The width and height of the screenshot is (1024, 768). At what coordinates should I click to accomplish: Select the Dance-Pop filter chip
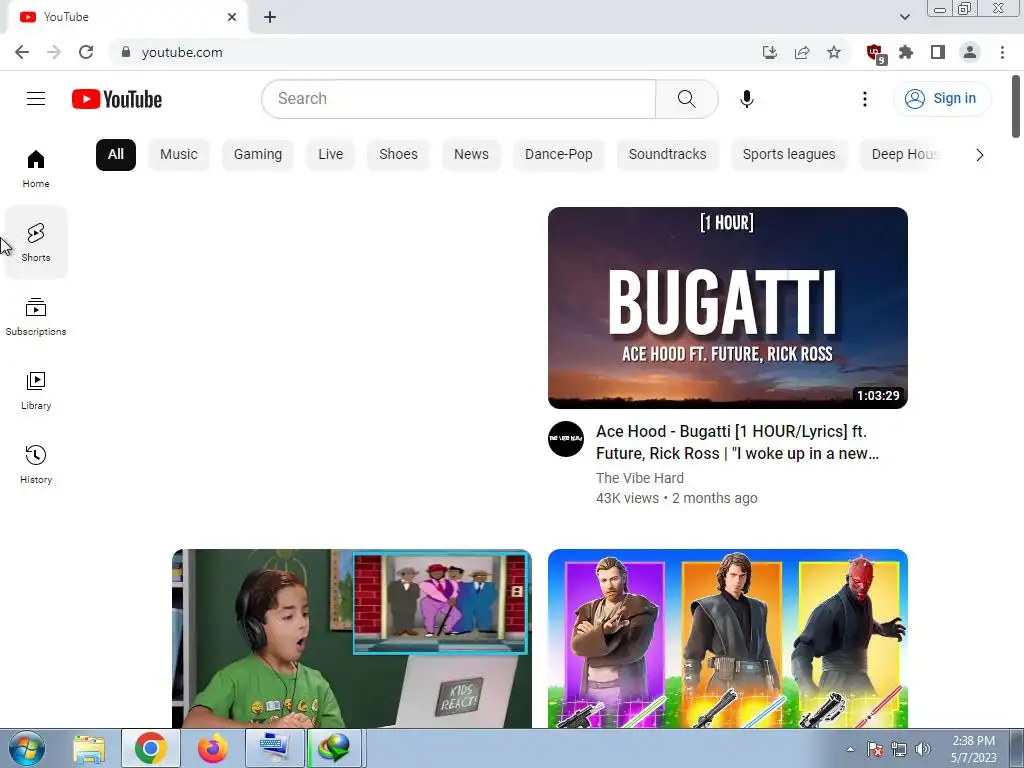tap(558, 155)
